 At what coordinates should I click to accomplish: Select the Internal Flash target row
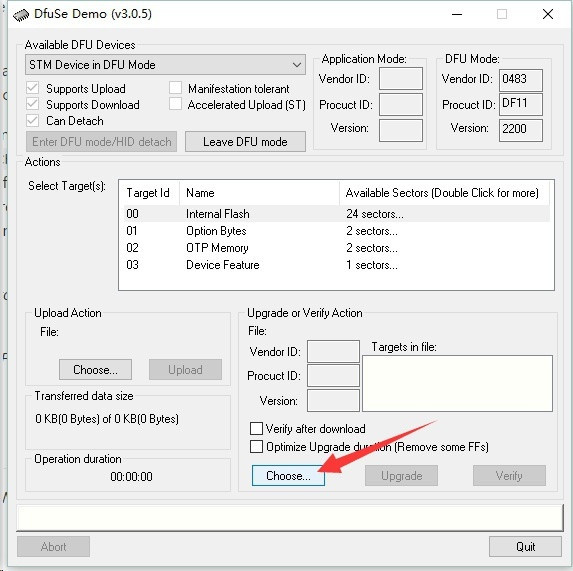tap(337, 214)
